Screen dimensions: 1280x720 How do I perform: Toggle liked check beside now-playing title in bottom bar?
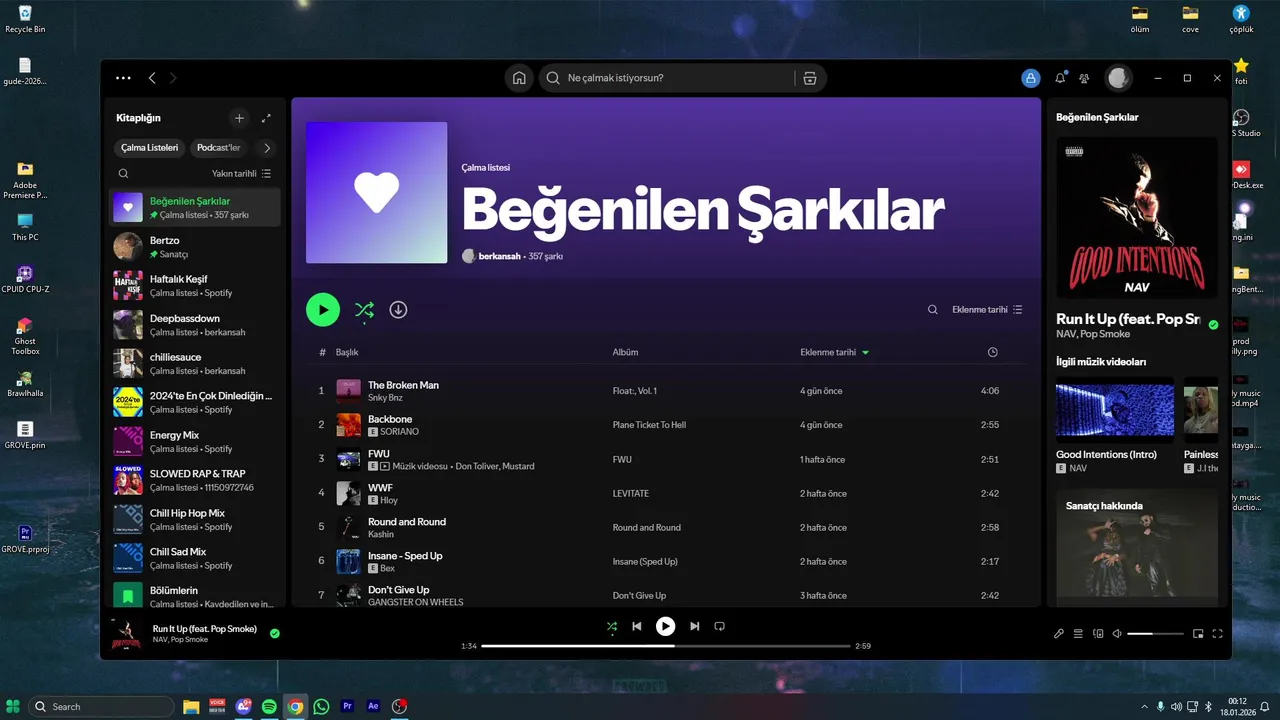[x=274, y=633]
